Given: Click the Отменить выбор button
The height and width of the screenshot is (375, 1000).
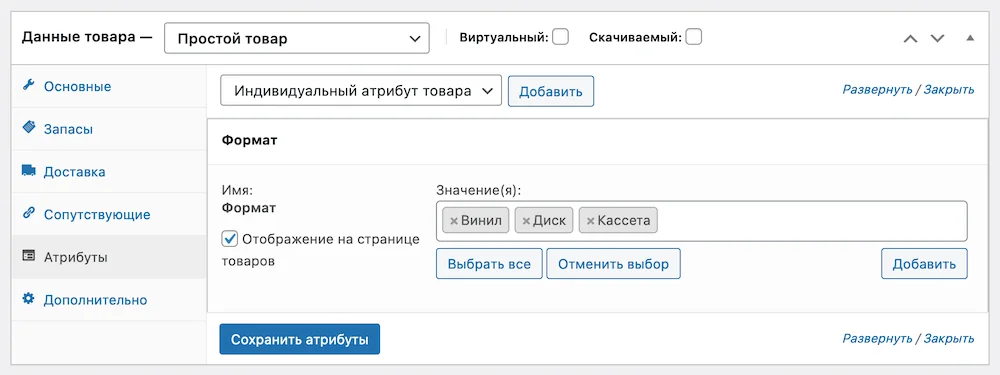Looking at the screenshot, I should 614,264.
